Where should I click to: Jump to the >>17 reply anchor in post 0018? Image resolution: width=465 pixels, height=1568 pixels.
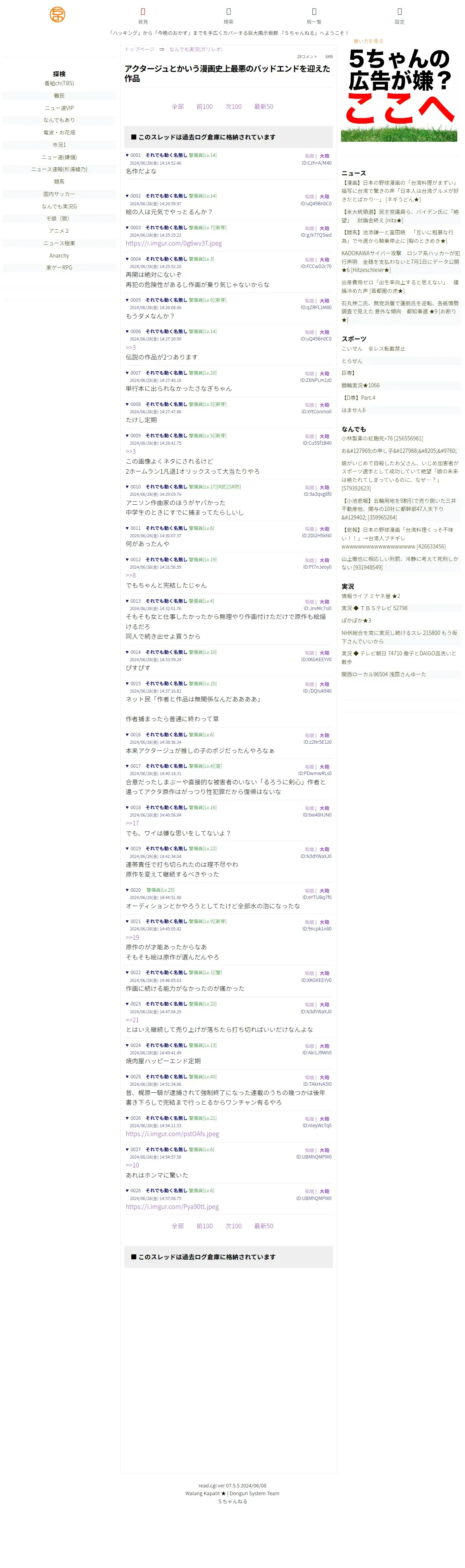[132, 823]
